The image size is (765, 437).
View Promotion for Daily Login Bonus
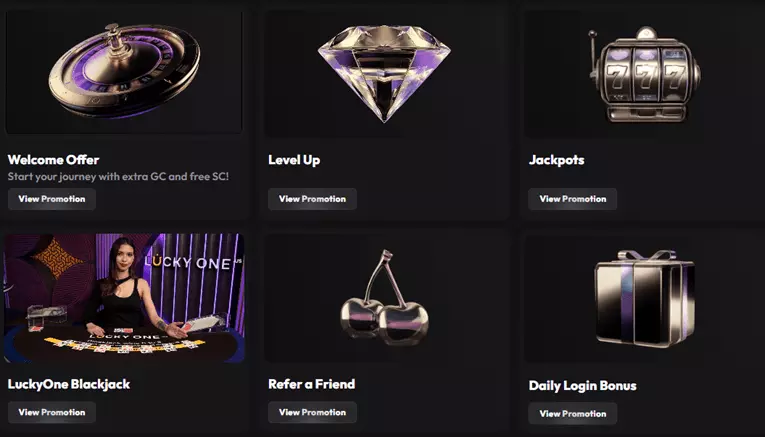pyautogui.click(x=573, y=414)
